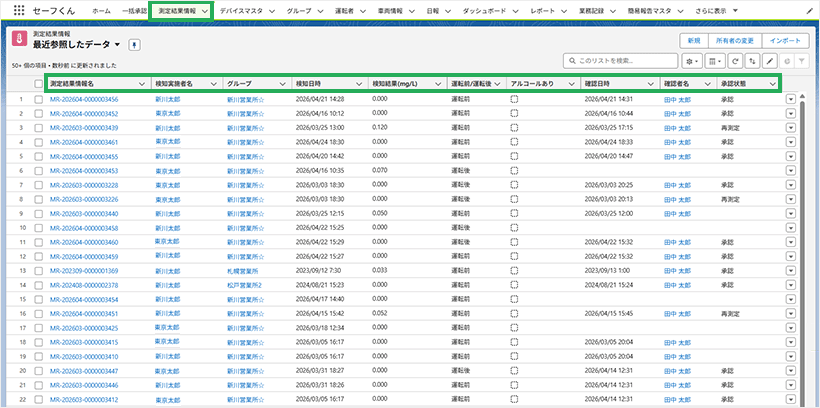Open 承認状態 column header dropdown
This screenshot has height=408, width=820.
[x=772, y=83]
